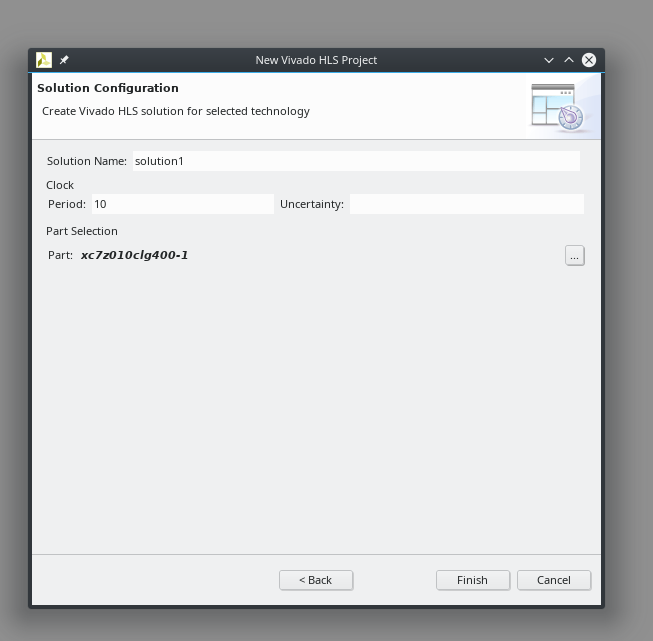Open part selection with the ellipsis button

575,255
